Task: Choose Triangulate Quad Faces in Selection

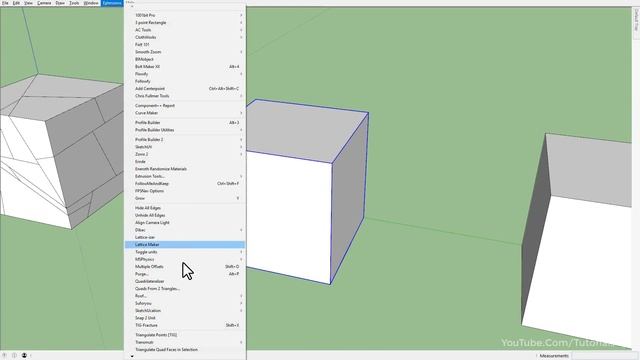Action: point(184,350)
